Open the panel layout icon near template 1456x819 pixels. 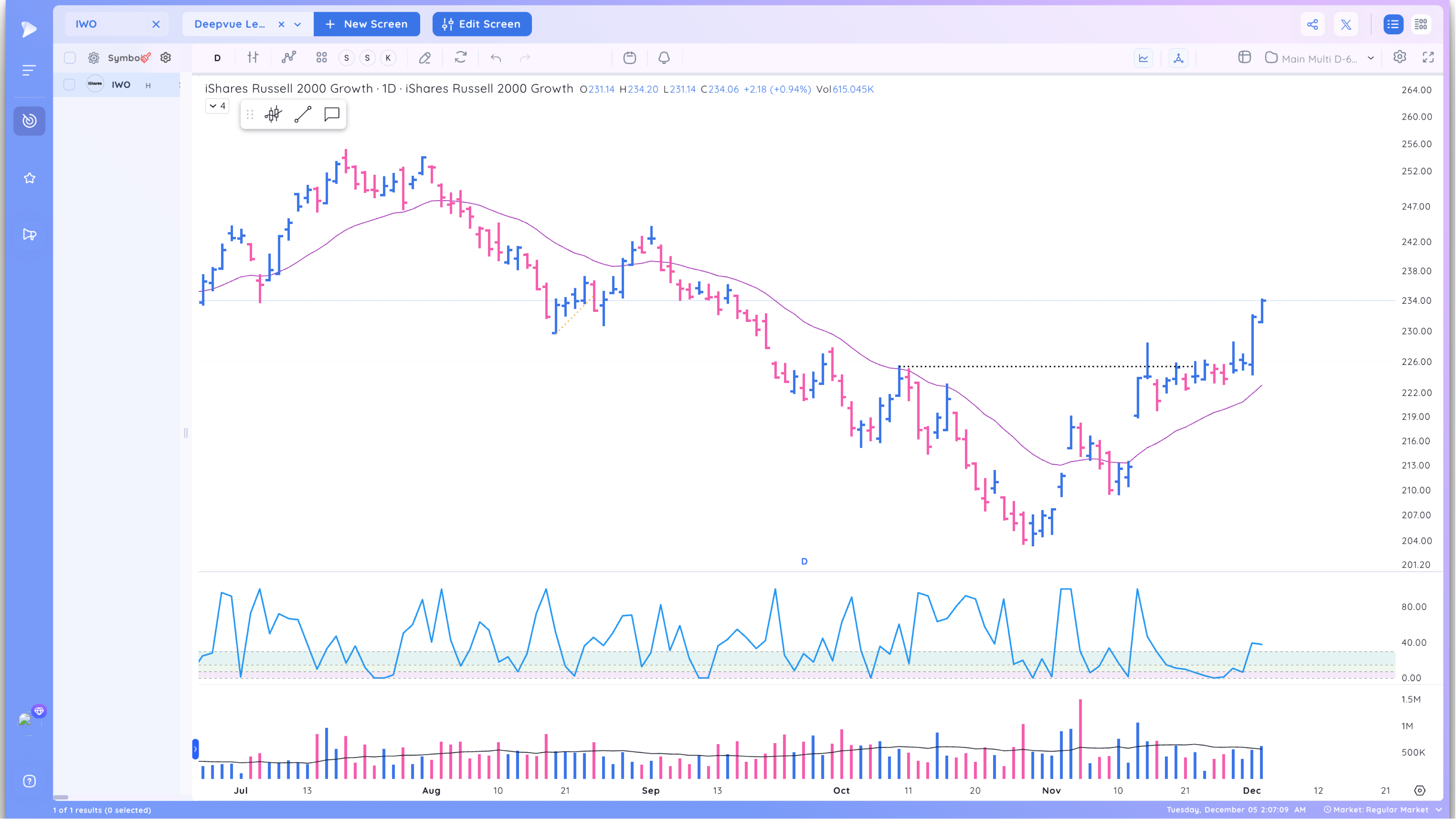point(1244,57)
